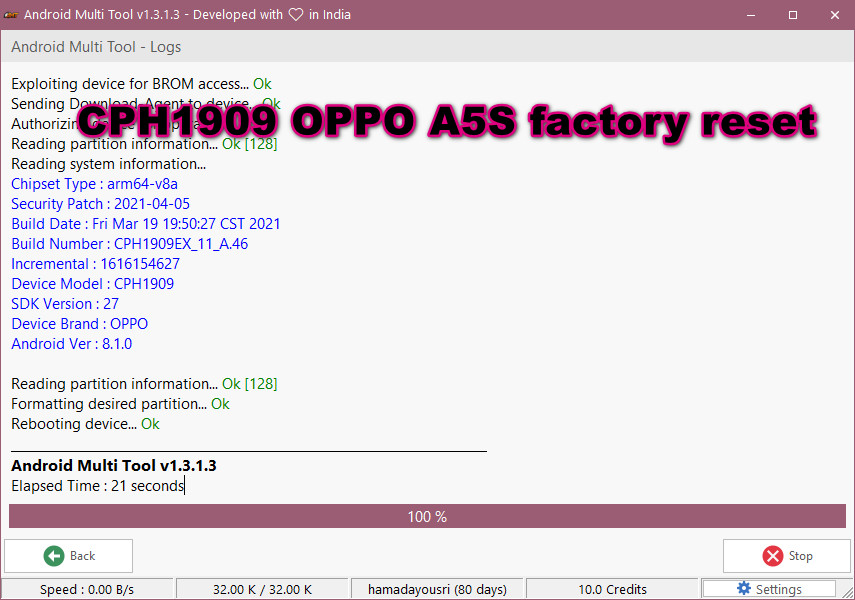This screenshot has height=600, width=855.
Task: Minimize the Android Multi Tool window
Action: [751, 15]
